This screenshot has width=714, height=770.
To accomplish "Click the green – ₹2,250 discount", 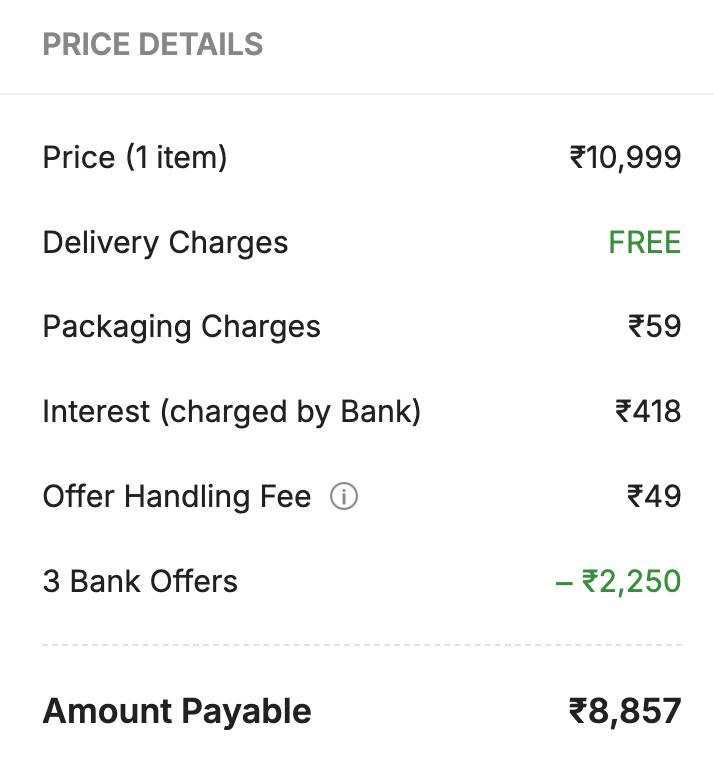I will [x=618, y=582].
